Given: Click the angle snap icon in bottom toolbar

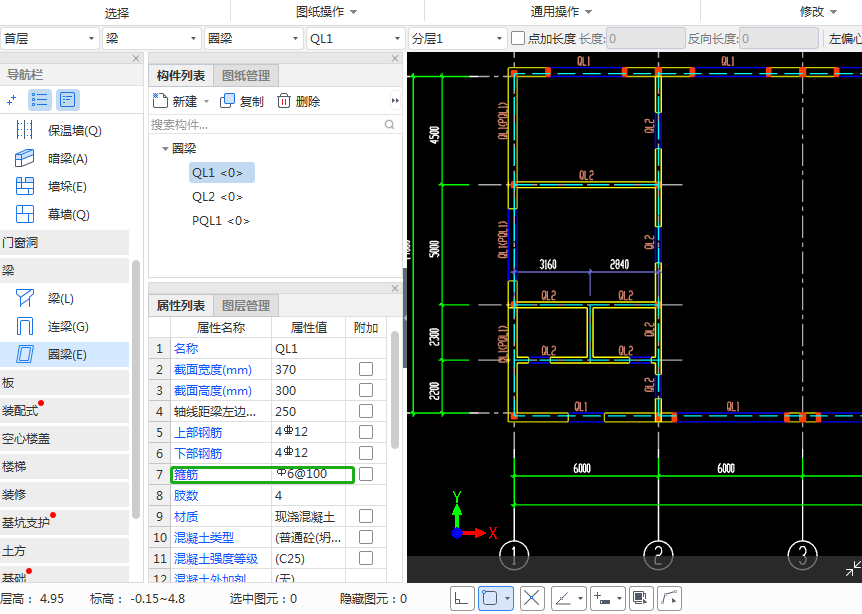Looking at the screenshot, I should coord(563,598).
